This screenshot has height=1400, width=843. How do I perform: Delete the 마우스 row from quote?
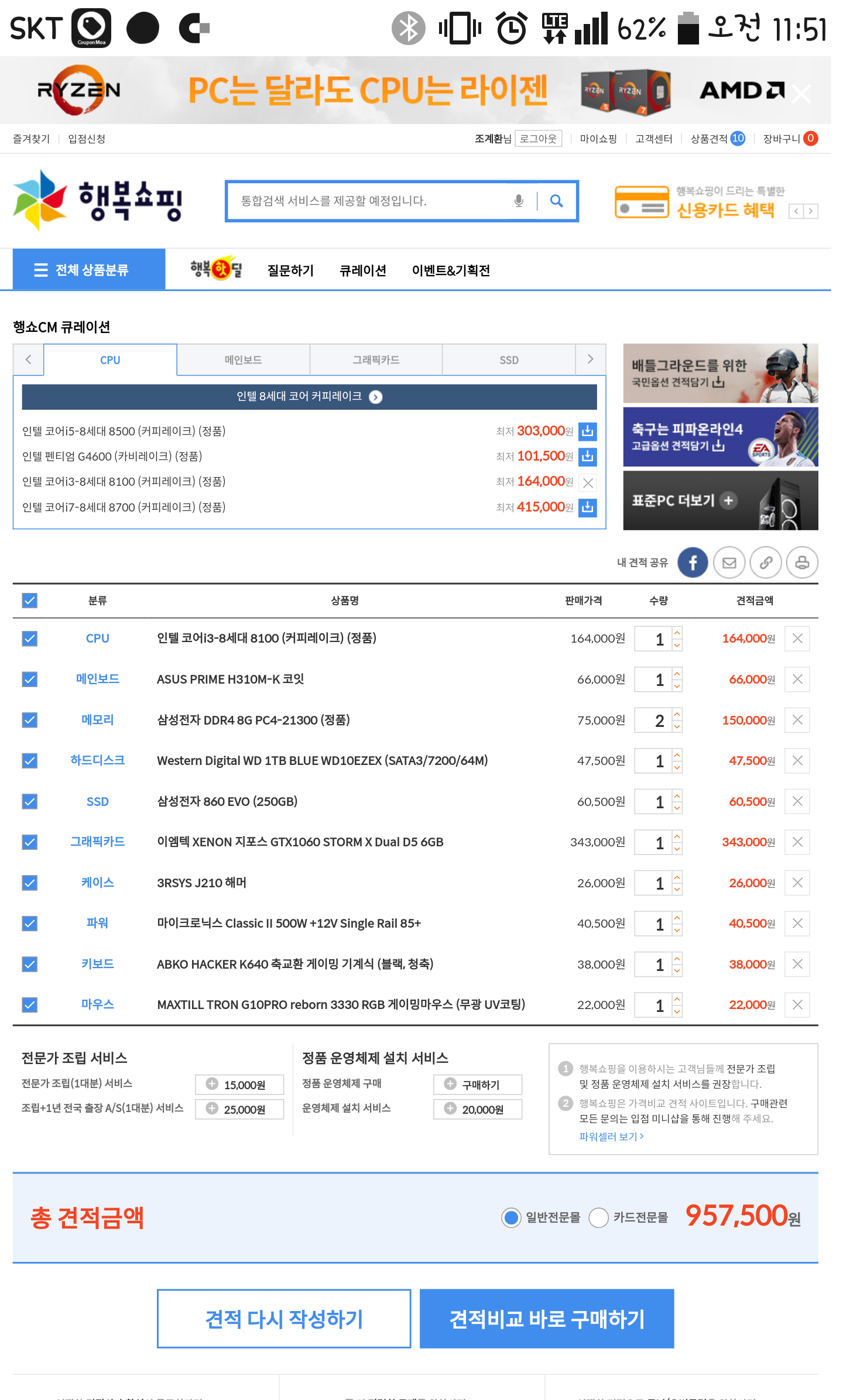coord(797,1005)
